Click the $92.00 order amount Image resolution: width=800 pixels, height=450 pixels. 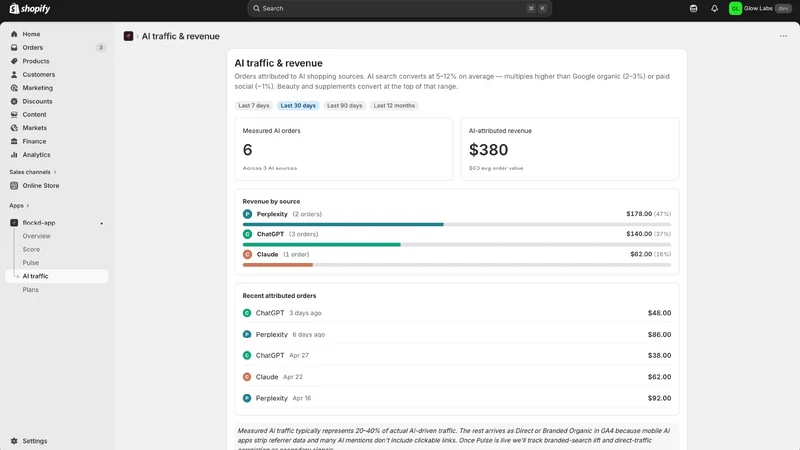point(659,398)
